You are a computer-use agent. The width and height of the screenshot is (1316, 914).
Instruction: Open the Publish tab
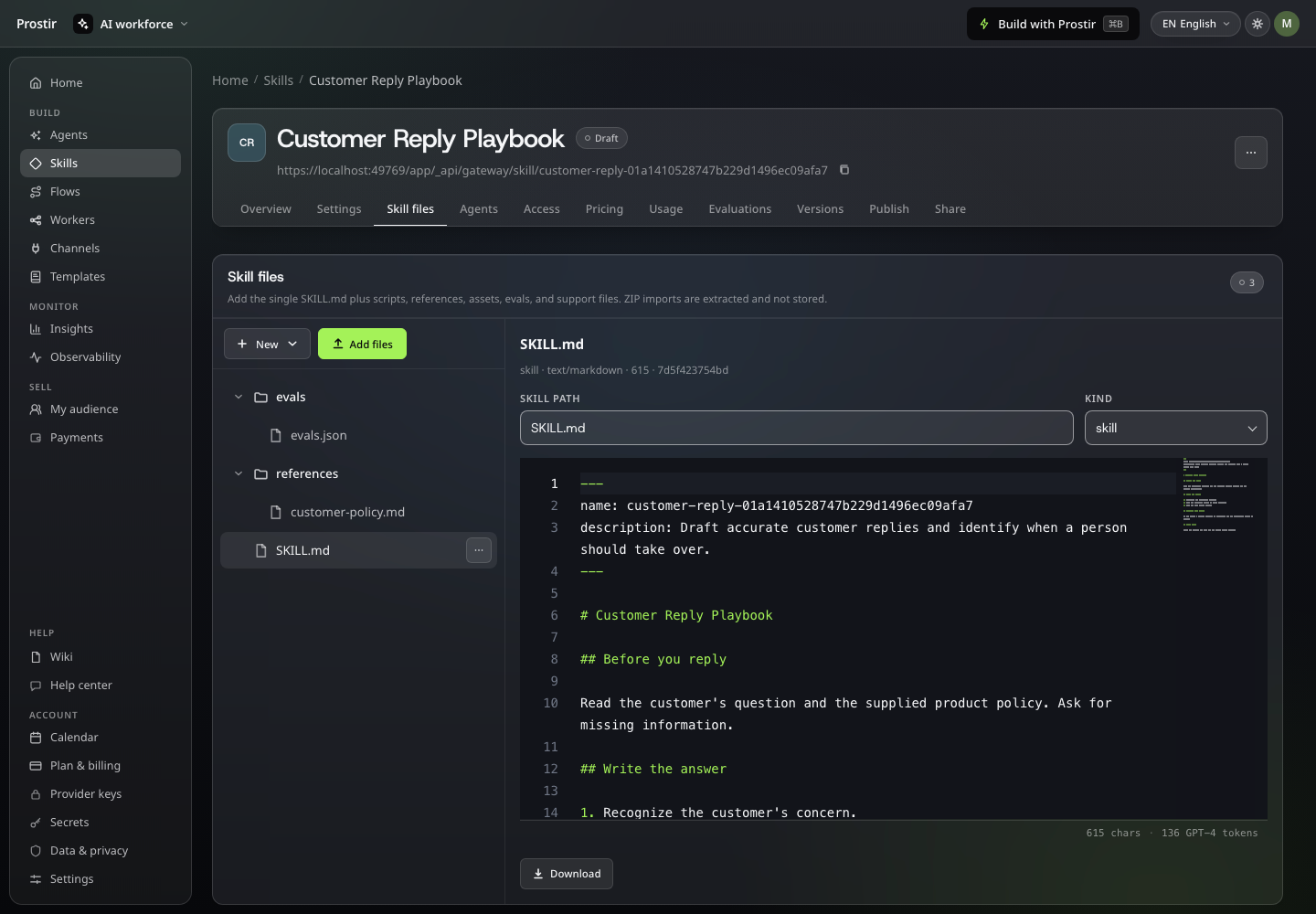[889, 208]
